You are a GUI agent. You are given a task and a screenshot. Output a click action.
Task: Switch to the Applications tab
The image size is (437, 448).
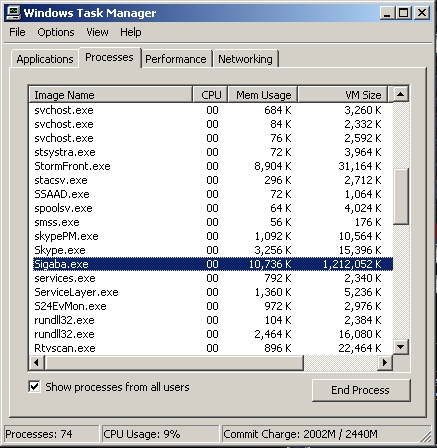45,59
